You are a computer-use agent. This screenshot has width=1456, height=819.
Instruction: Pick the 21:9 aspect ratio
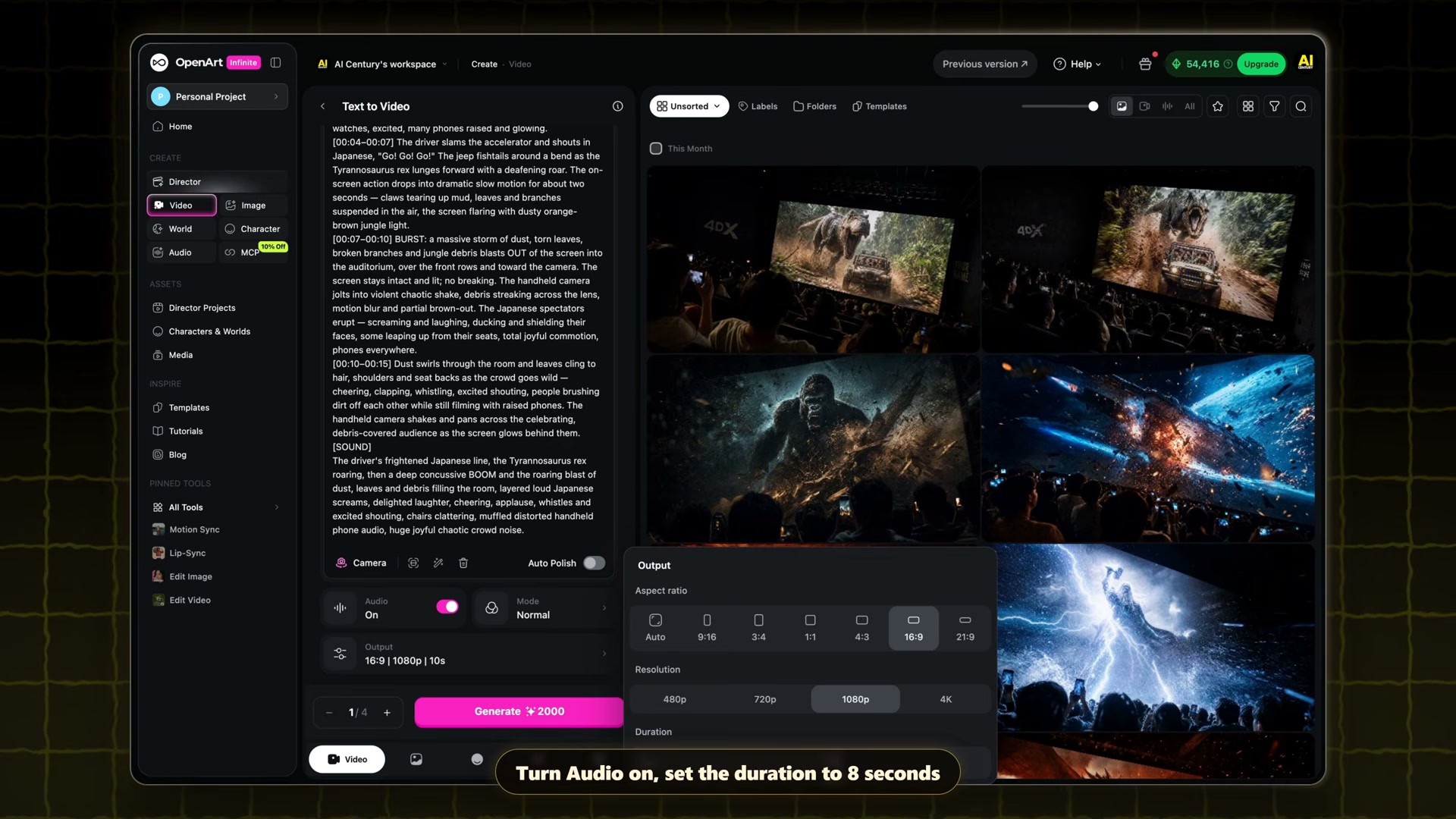(x=965, y=628)
